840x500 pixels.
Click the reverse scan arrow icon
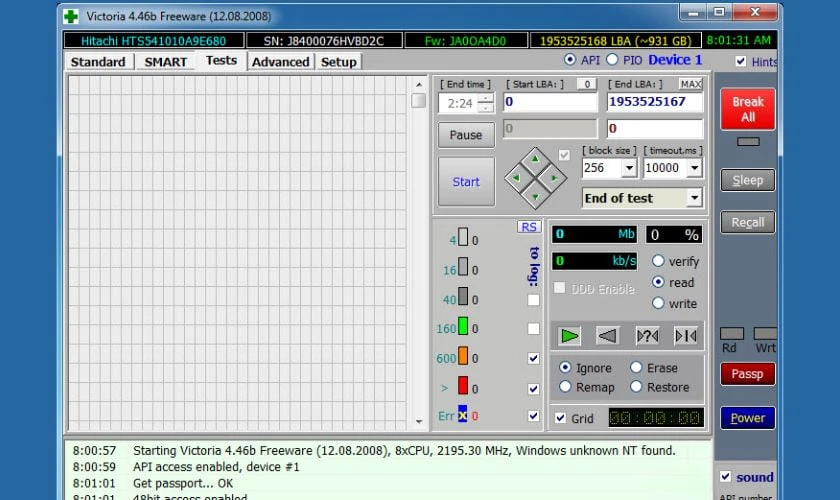tap(607, 336)
